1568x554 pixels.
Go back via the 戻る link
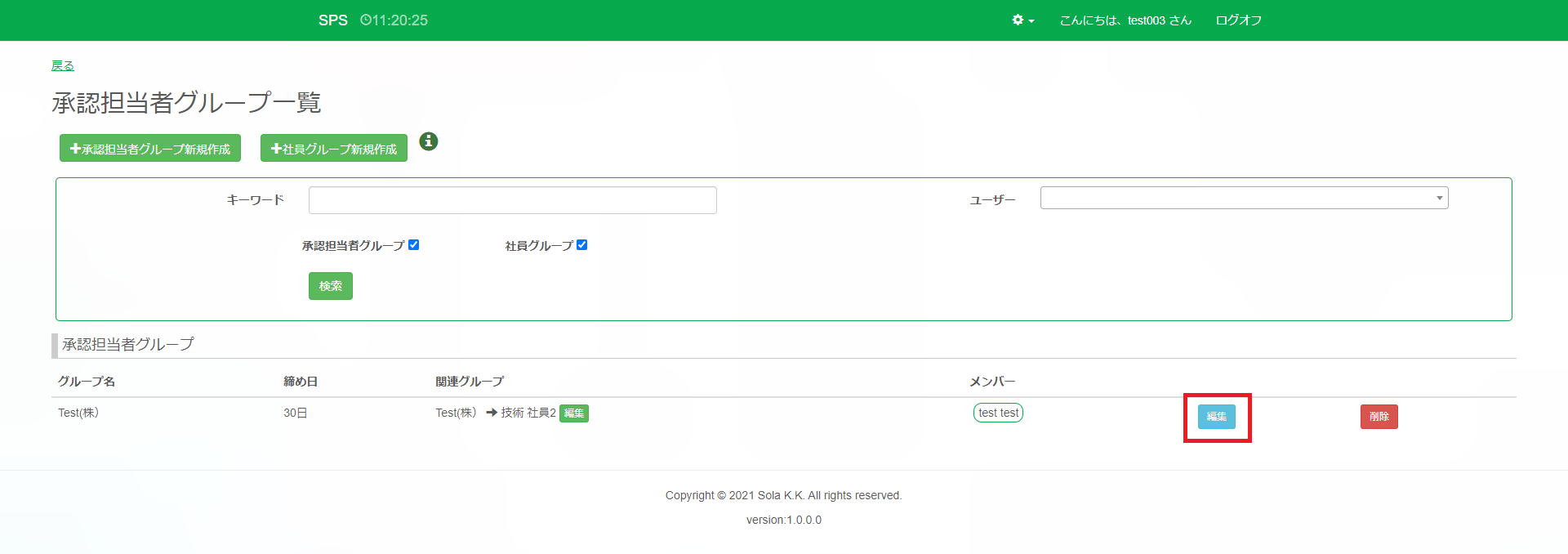point(63,65)
